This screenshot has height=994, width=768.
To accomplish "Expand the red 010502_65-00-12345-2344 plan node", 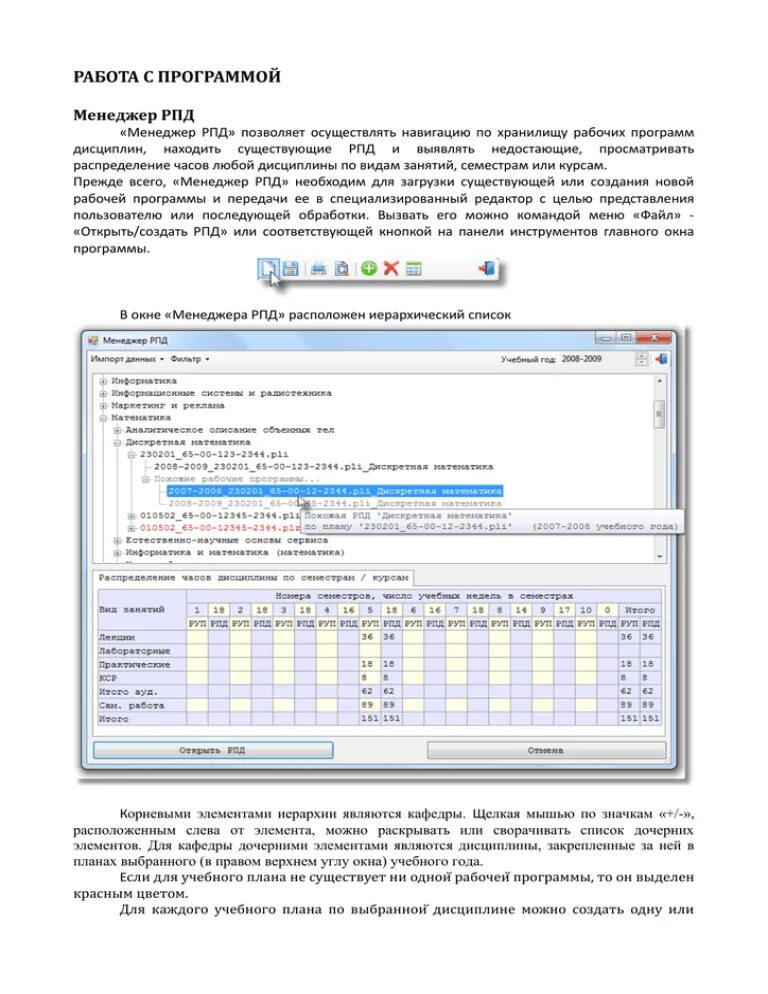I will pyautogui.click(x=131, y=528).
